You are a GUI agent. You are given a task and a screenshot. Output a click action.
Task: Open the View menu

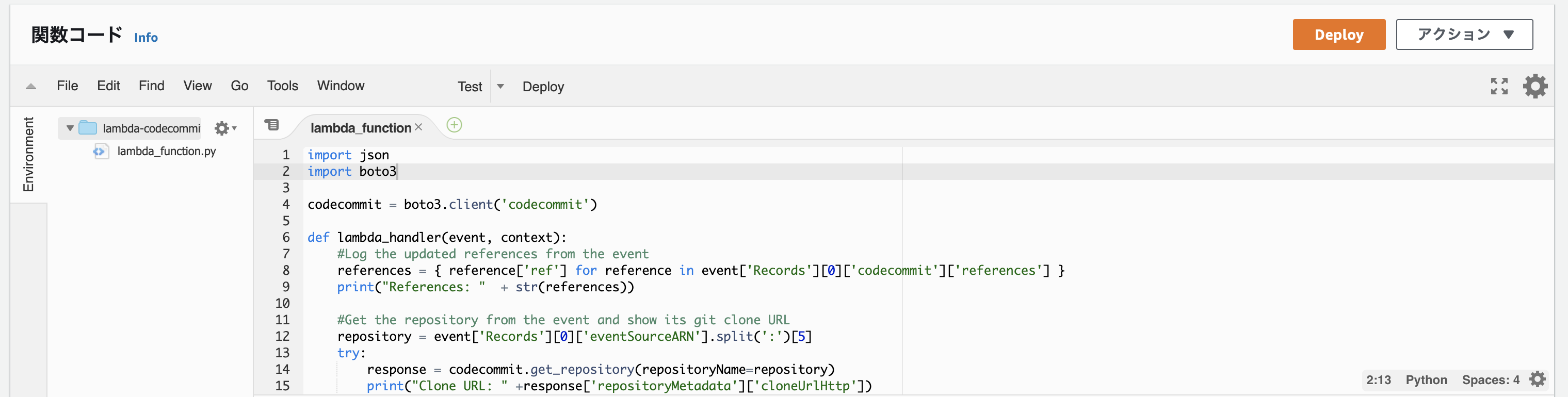(x=198, y=86)
